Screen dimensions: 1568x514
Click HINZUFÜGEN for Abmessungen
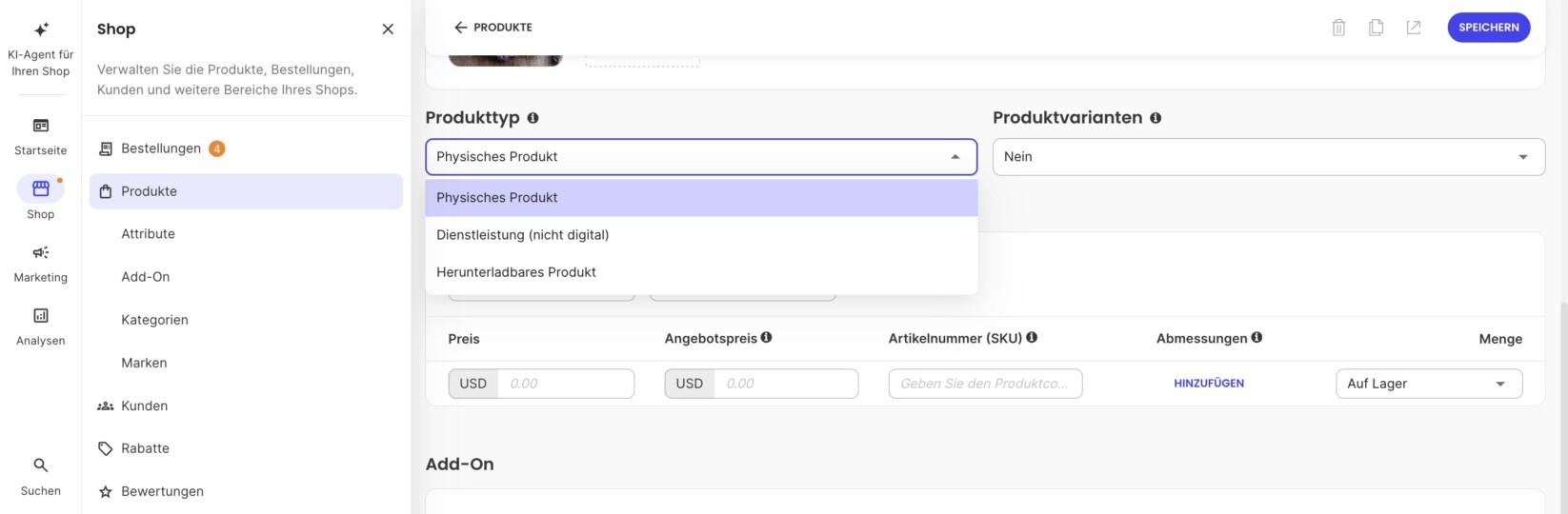point(1209,384)
